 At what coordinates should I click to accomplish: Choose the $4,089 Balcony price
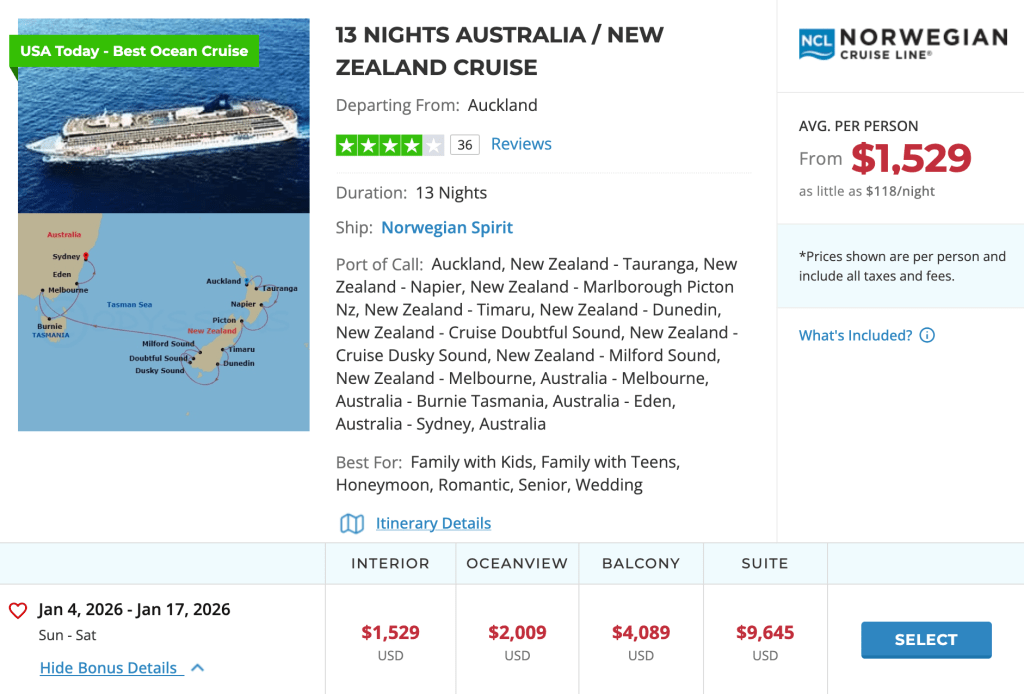click(x=641, y=633)
